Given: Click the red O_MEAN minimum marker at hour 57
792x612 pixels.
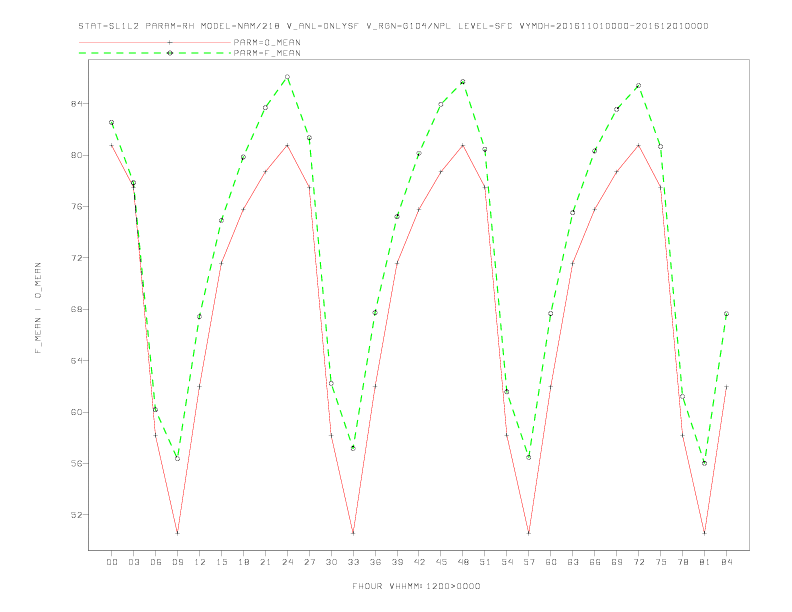Looking at the screenshot, I should (529, 533).
